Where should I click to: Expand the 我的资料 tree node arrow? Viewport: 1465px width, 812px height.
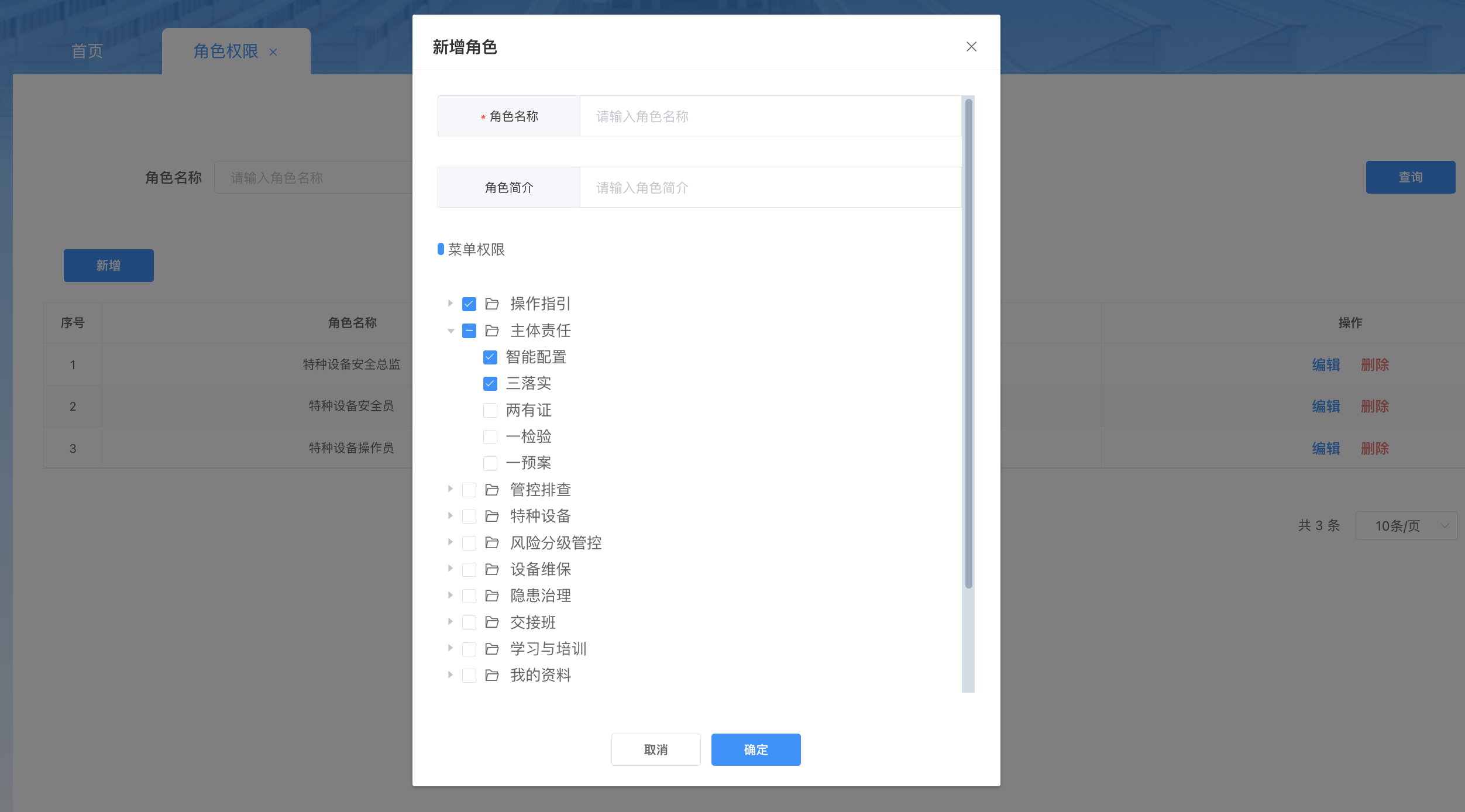click(450, 675)
